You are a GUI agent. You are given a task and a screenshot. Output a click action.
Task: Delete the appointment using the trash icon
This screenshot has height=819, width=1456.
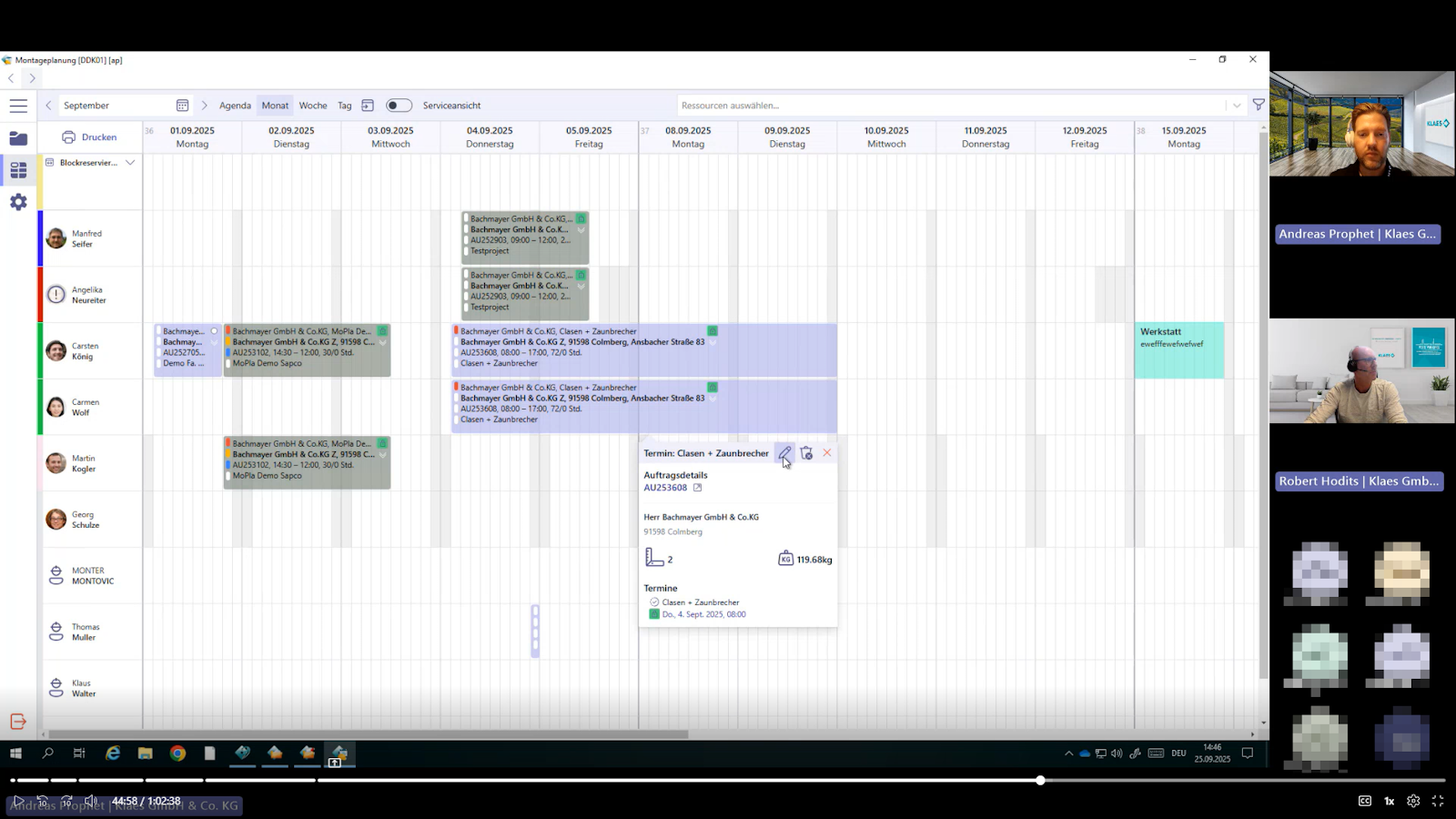[806, 453]
